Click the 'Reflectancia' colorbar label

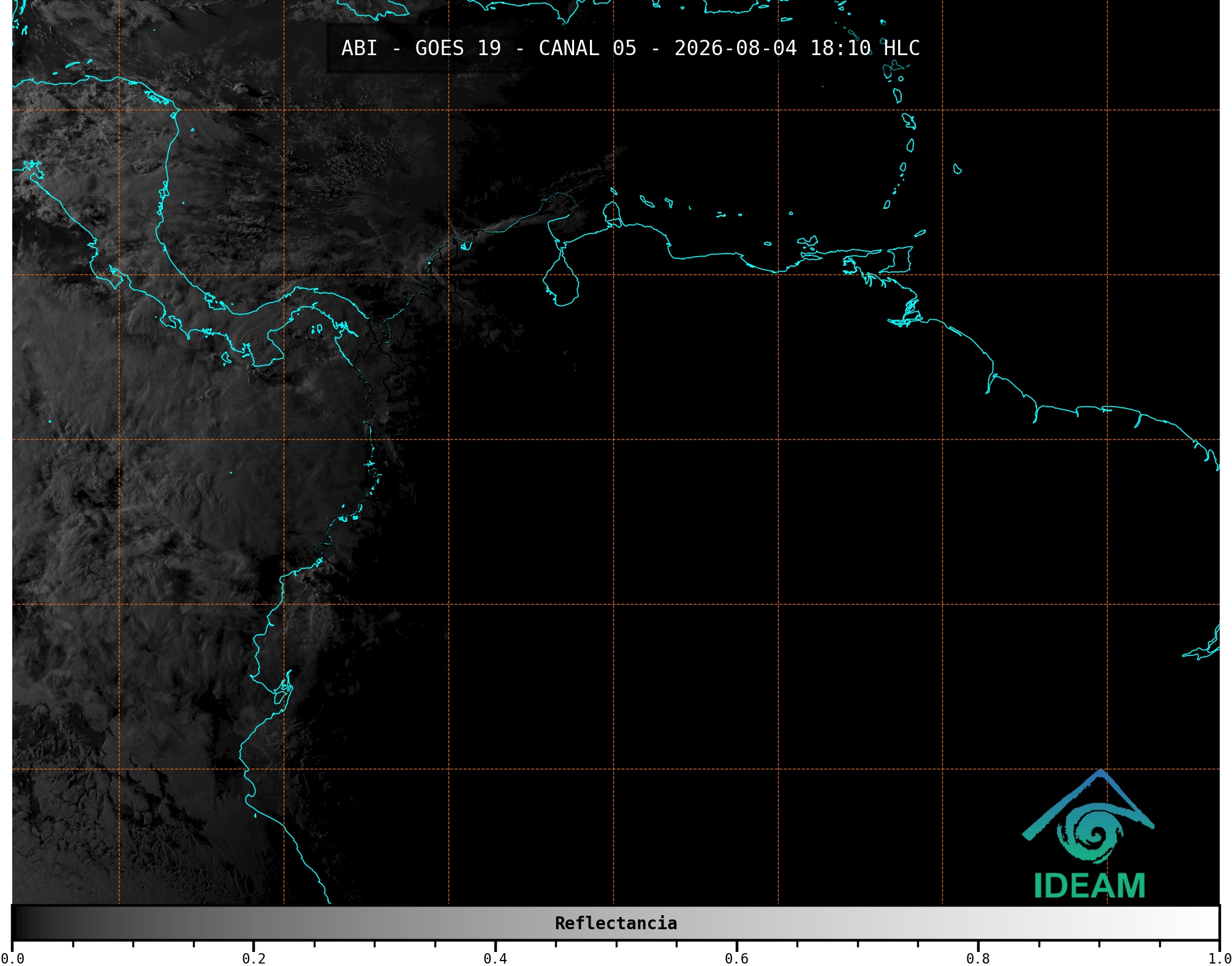616,923
